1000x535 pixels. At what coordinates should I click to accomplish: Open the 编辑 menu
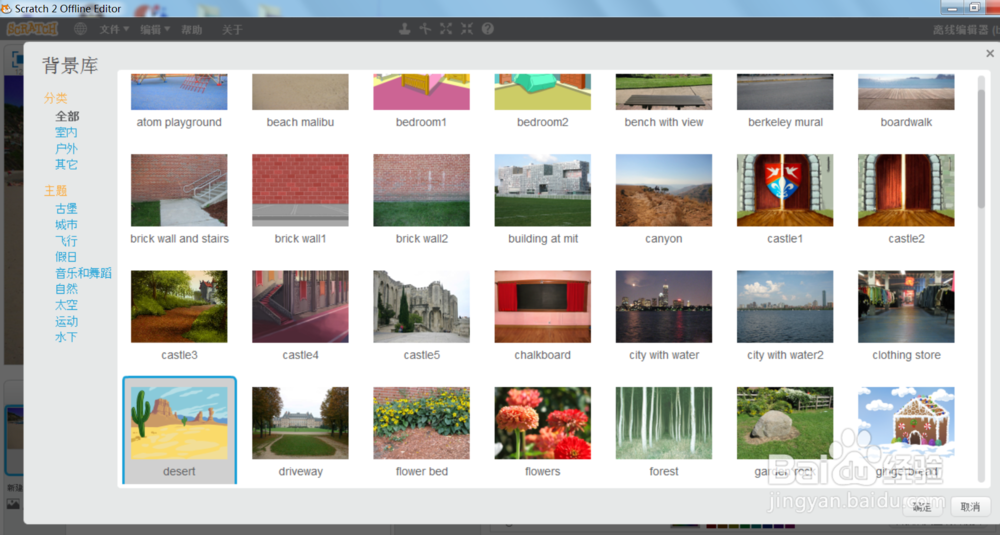point(155,29)
